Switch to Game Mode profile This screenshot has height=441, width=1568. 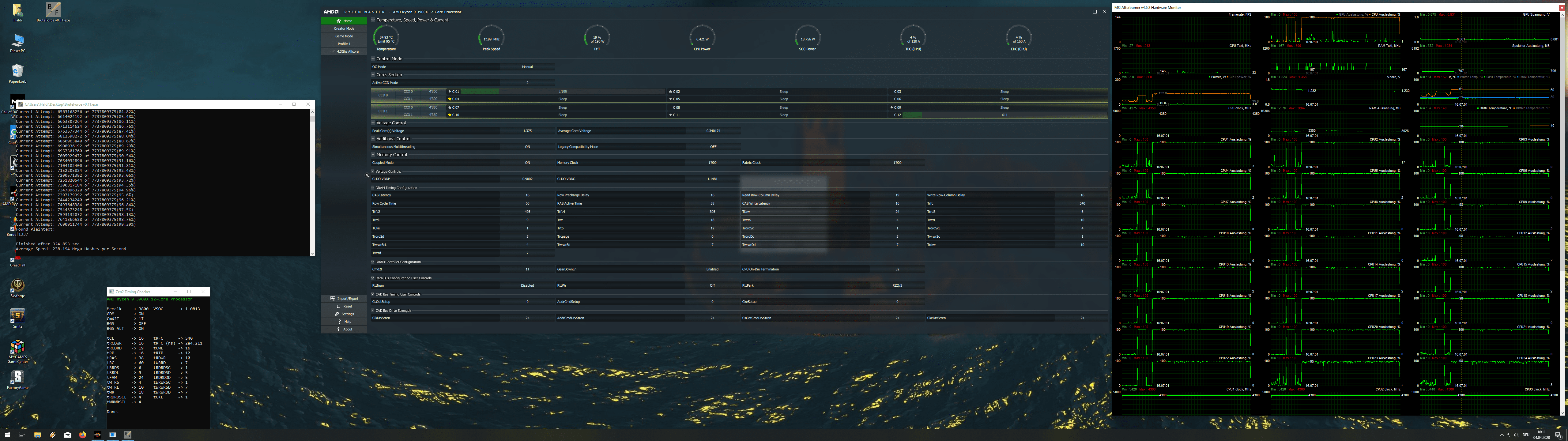tap(344, 36)
